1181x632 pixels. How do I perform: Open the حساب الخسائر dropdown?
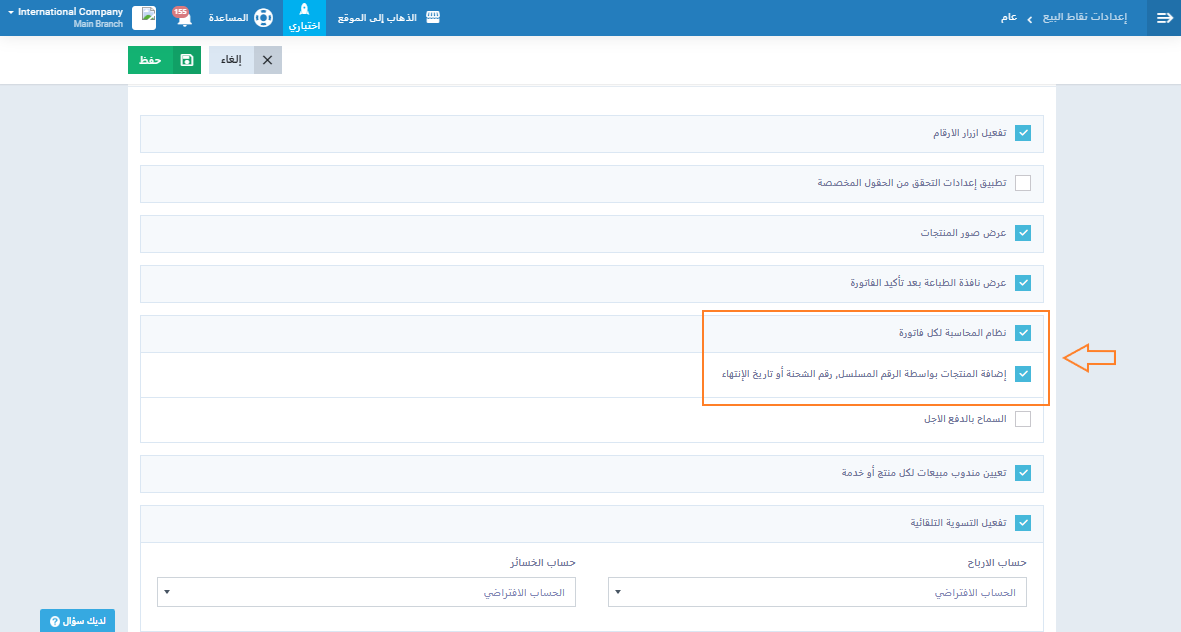[x=366, y=592]
